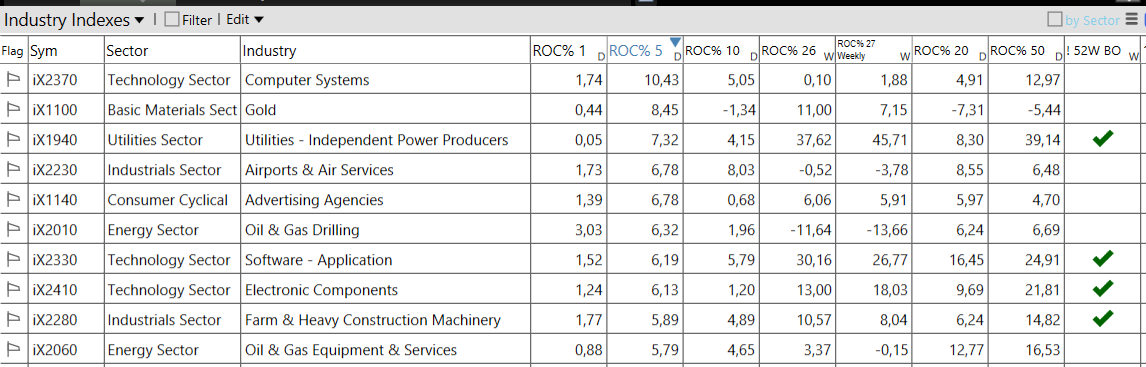Flag the iX2010 Oil & Gas Drilling row
Viewport: 1146px width, 367px height.
[x=13, y=230]
